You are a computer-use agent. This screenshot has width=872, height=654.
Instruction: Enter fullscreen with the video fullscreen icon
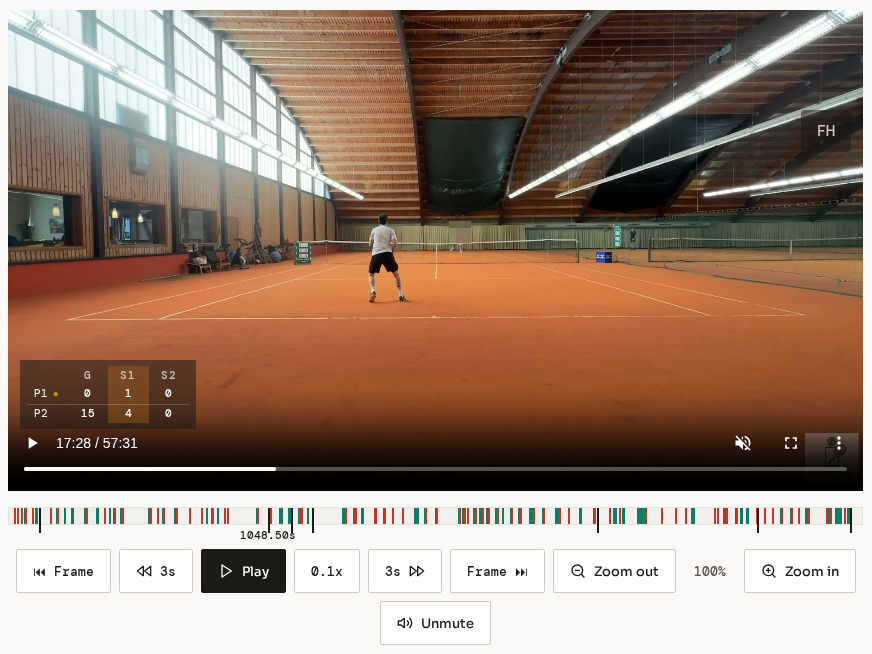point(791,443)
